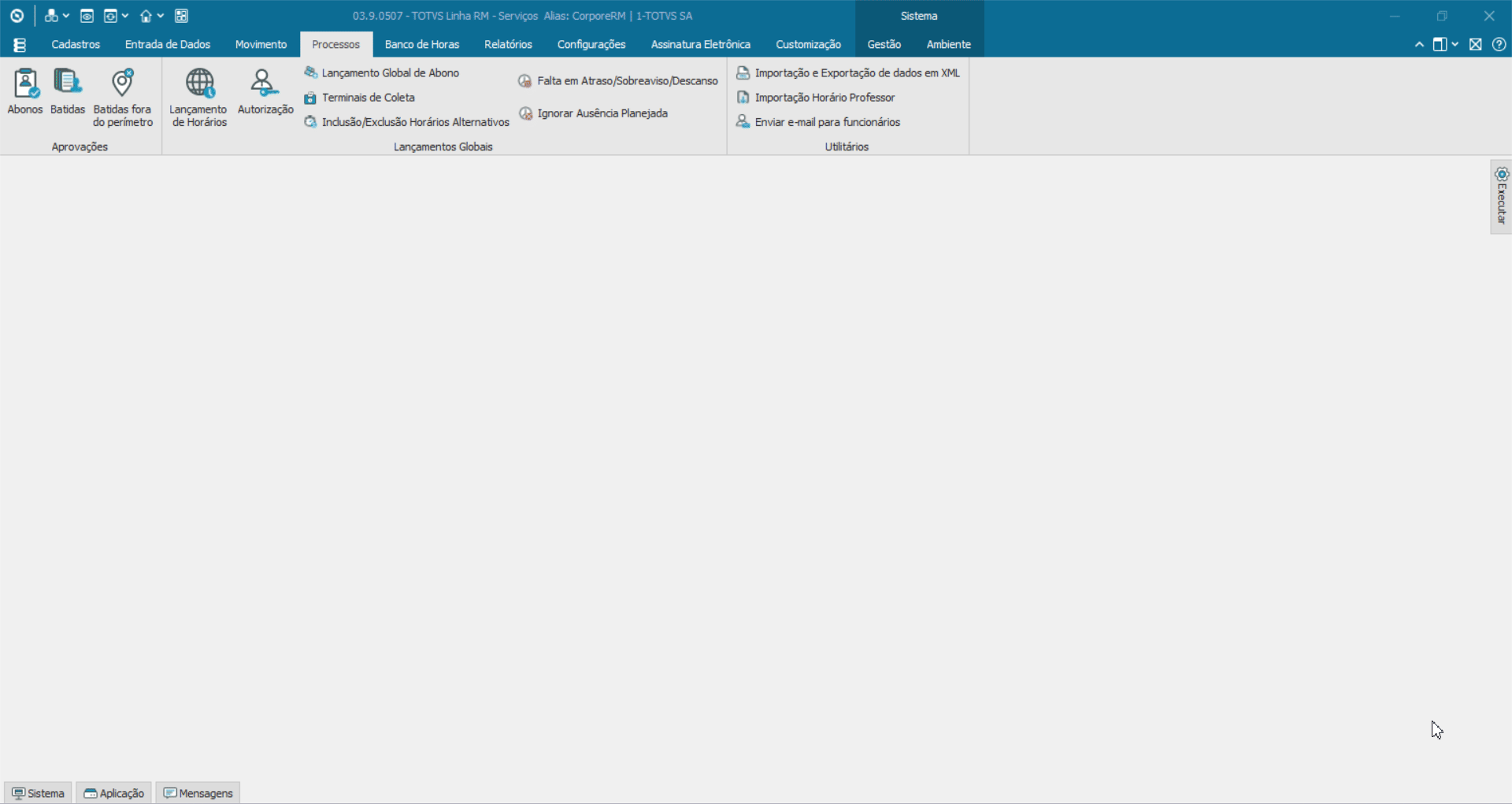Click the TOTVS logo icon in title bar
This screenshot has width=1512, height=804.
[x=17, y=16]
